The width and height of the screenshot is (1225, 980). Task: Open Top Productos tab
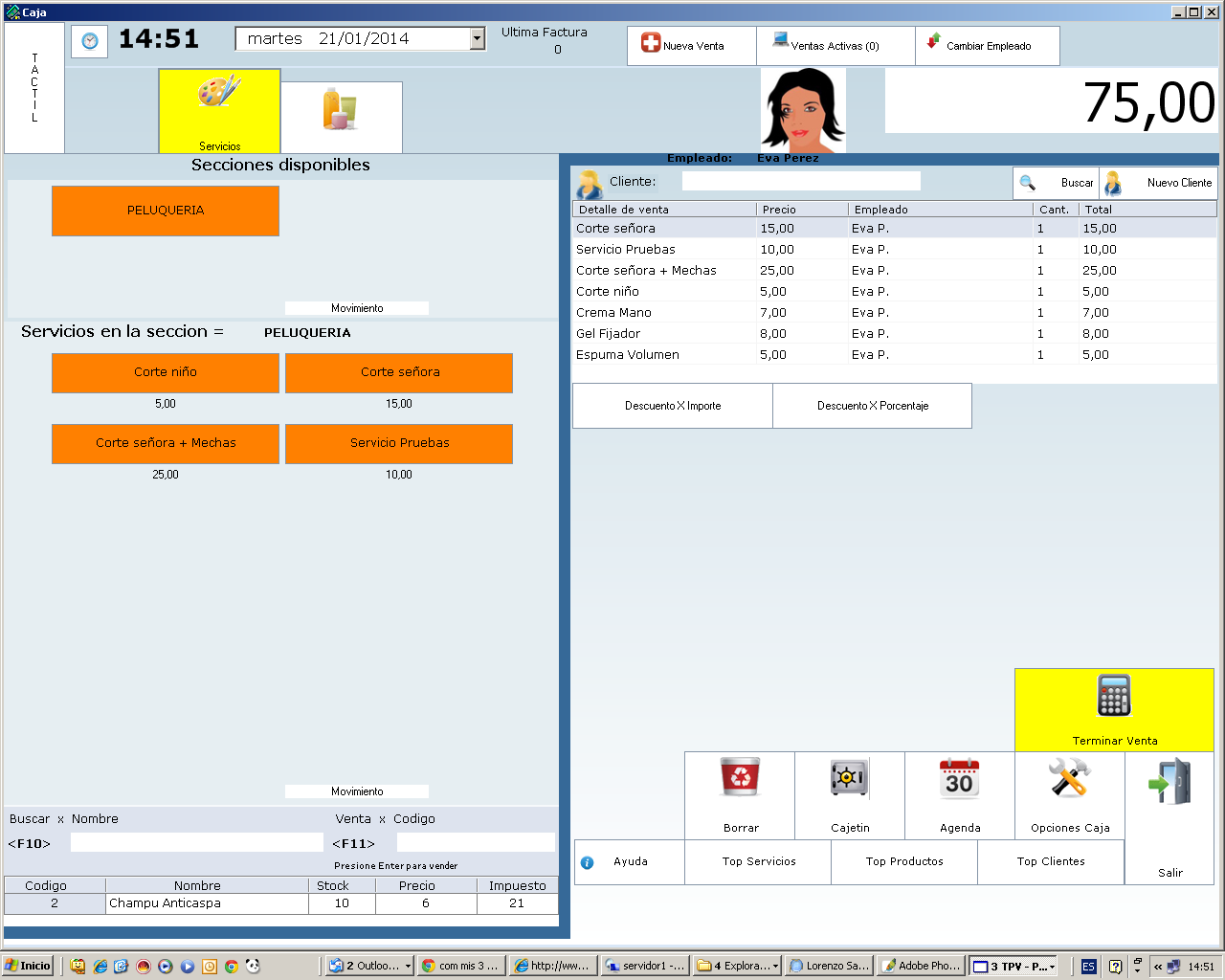[x=903, y=862]
